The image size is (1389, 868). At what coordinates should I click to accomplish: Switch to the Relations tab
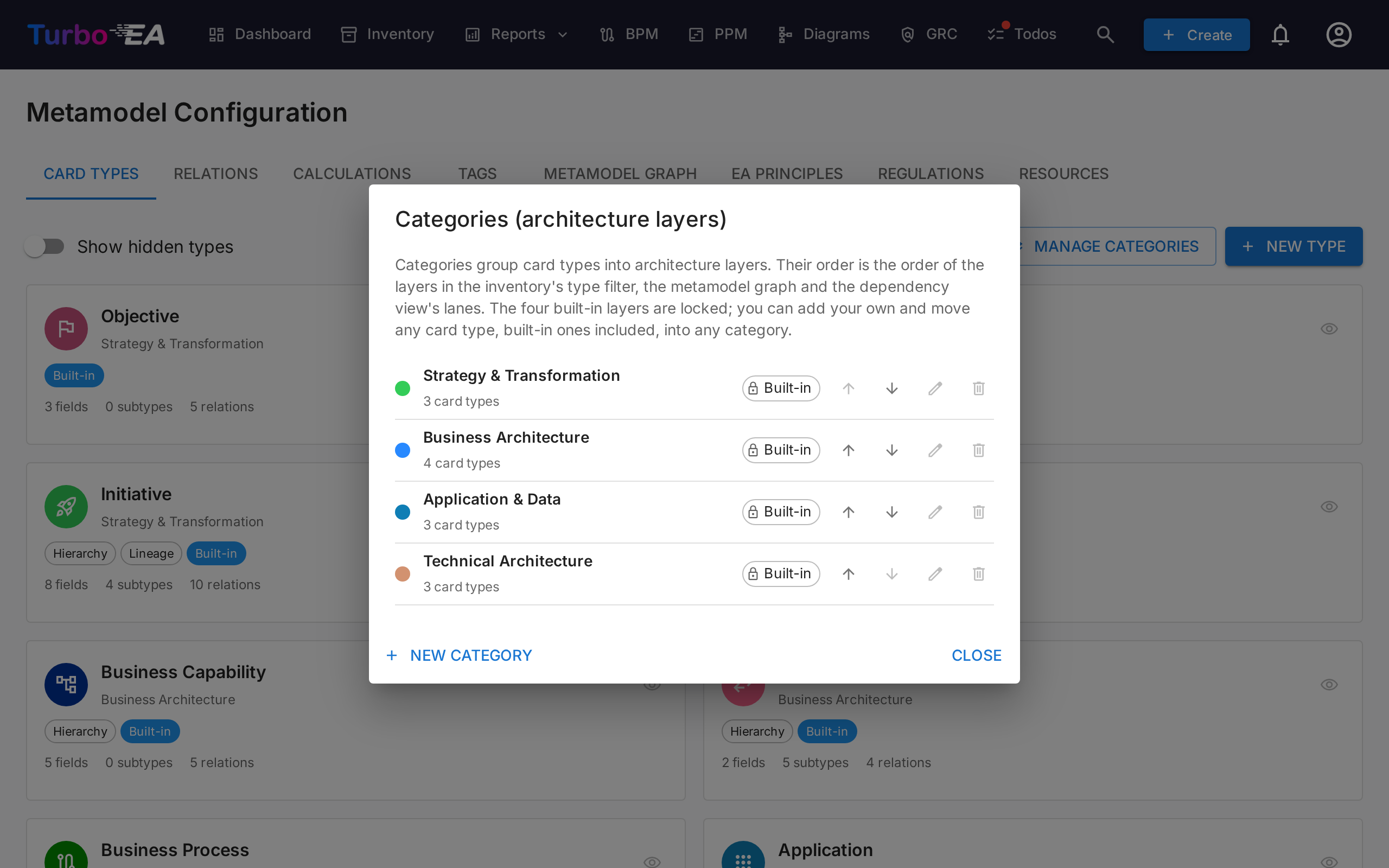coord(216,174)
